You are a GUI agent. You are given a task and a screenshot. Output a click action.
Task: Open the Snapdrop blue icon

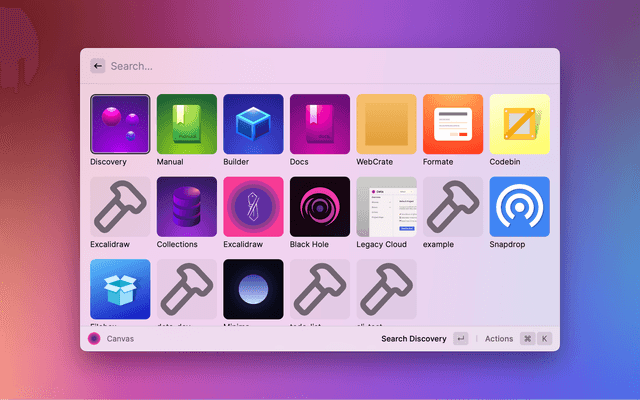(x=519, y=207)
